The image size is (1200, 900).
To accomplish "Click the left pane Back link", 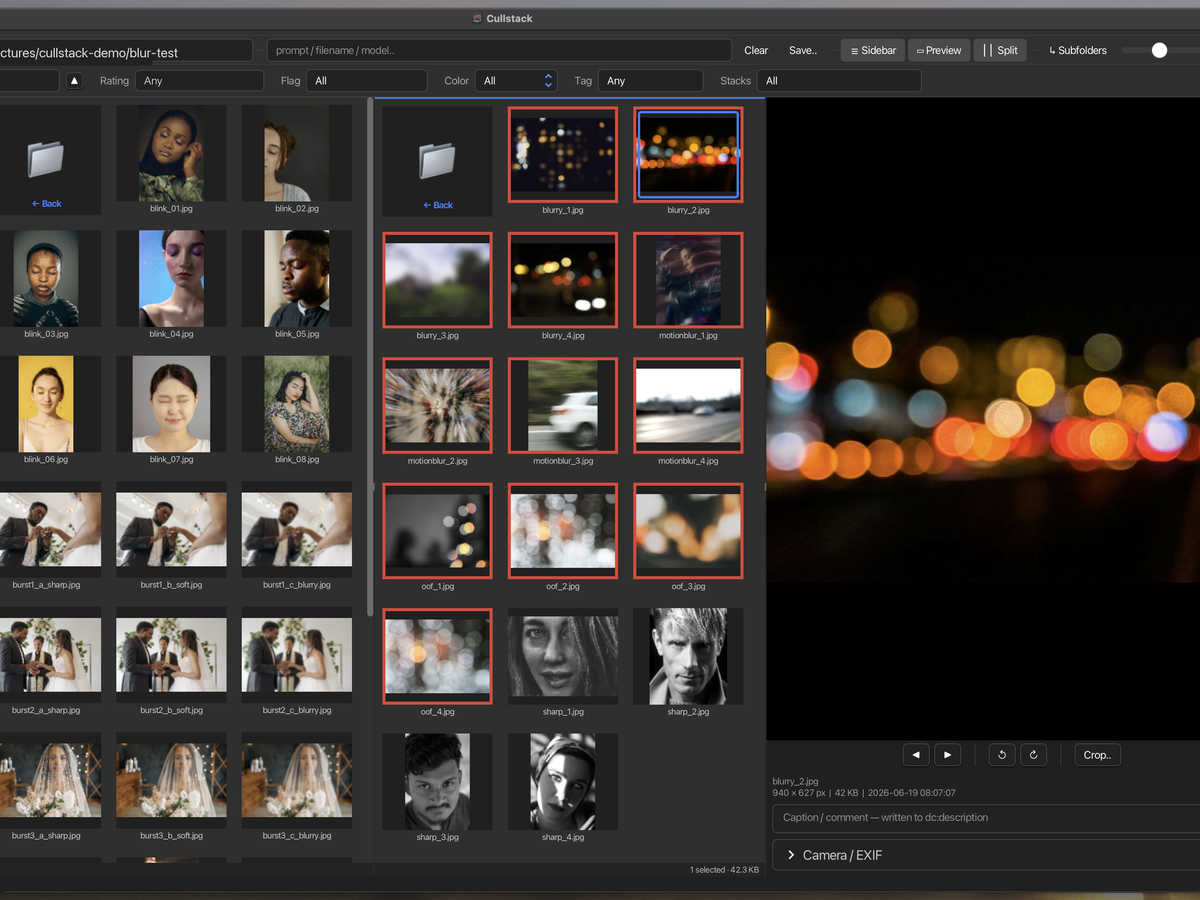I will point(46,203).
